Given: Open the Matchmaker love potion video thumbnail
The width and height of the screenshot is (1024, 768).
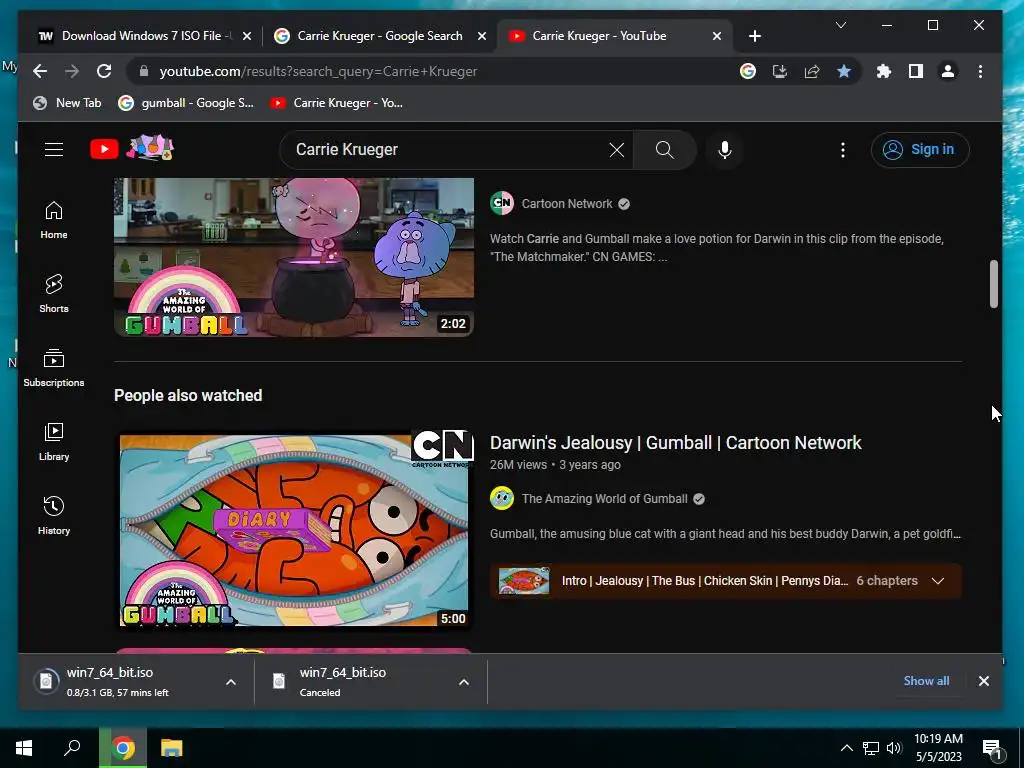Looking at the screenshot, I should point(294,257).
